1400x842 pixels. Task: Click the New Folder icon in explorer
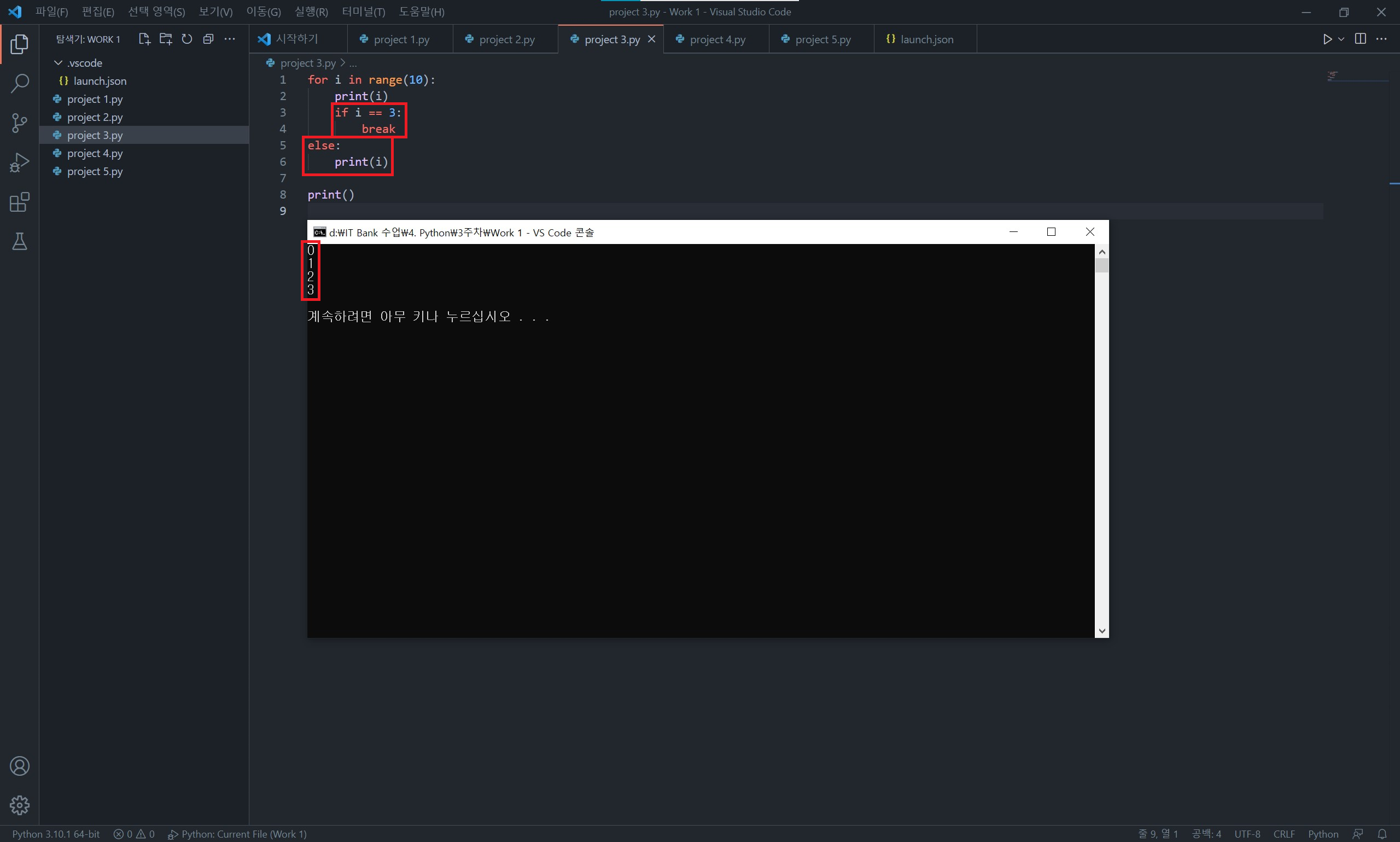166,39
